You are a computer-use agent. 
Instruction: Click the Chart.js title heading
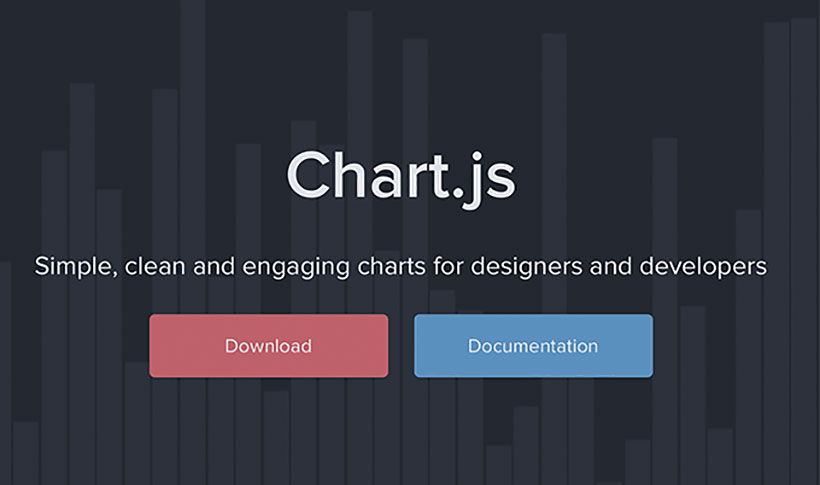pos(402,179)
